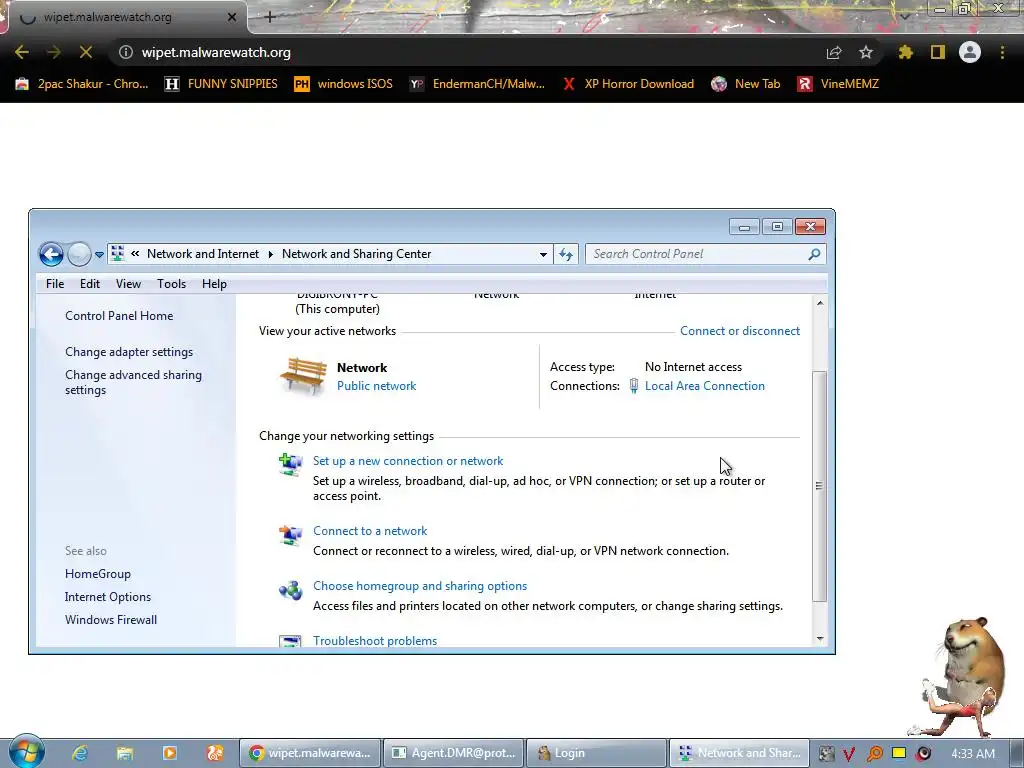Open New Tab bookmark
Viewport: 1024px width, 768px height.
click(746, 84)
